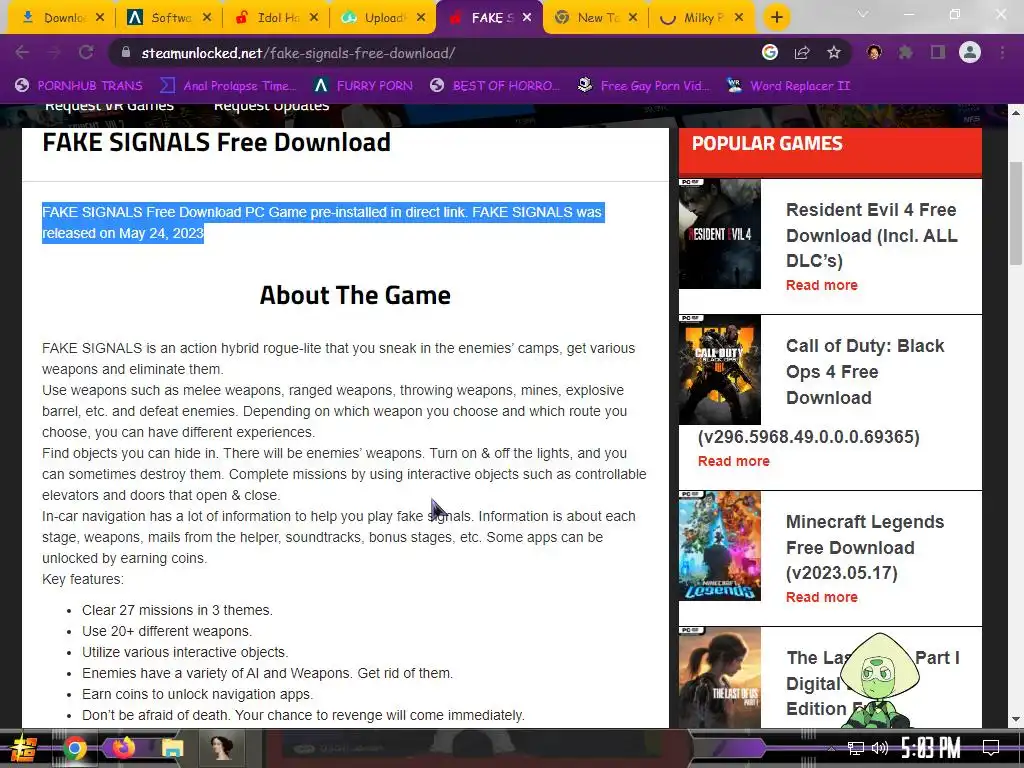
Task: Open the Chrome three-dot menu
Action: 1002,52
